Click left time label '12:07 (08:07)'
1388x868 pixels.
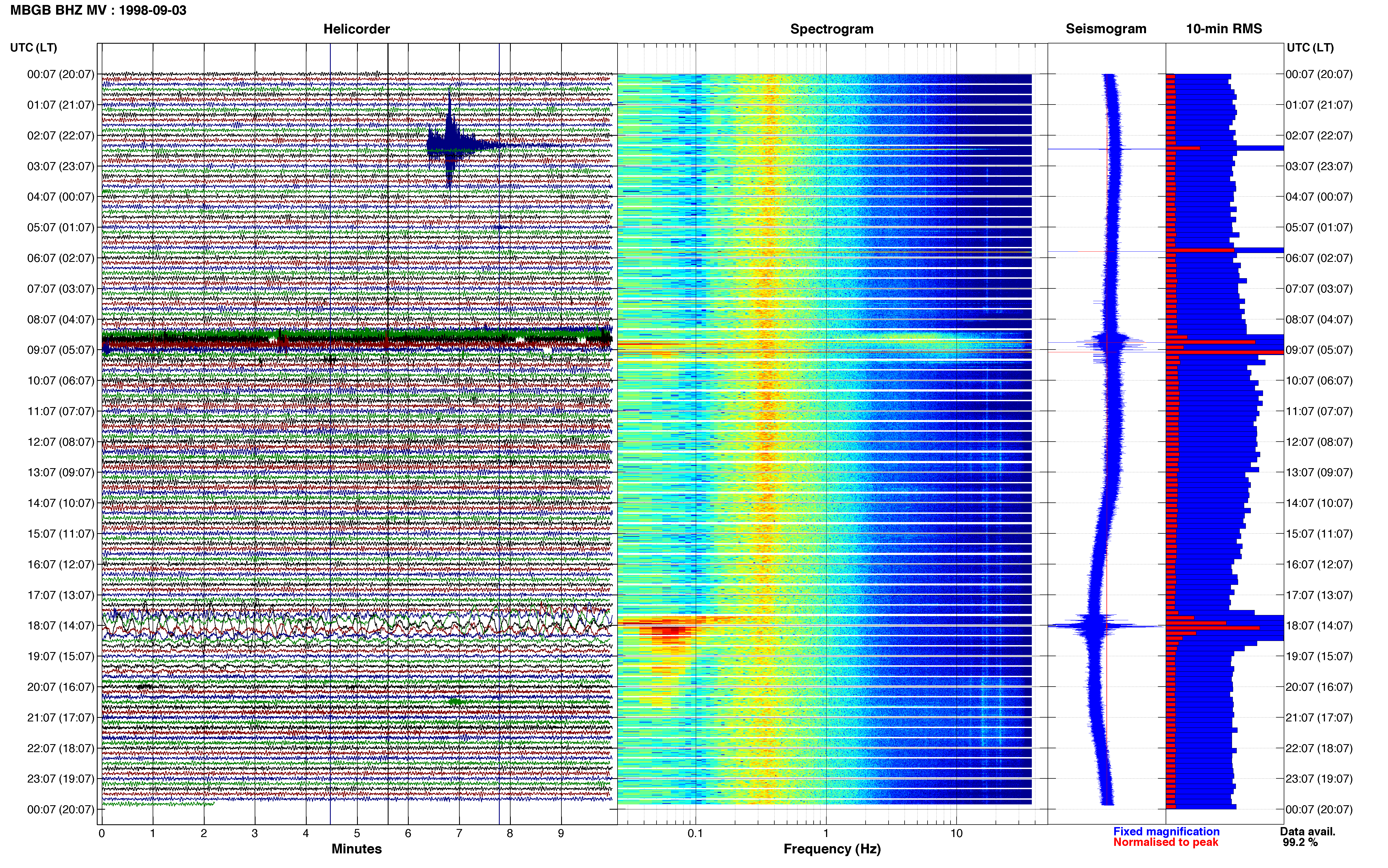[60, 442]
